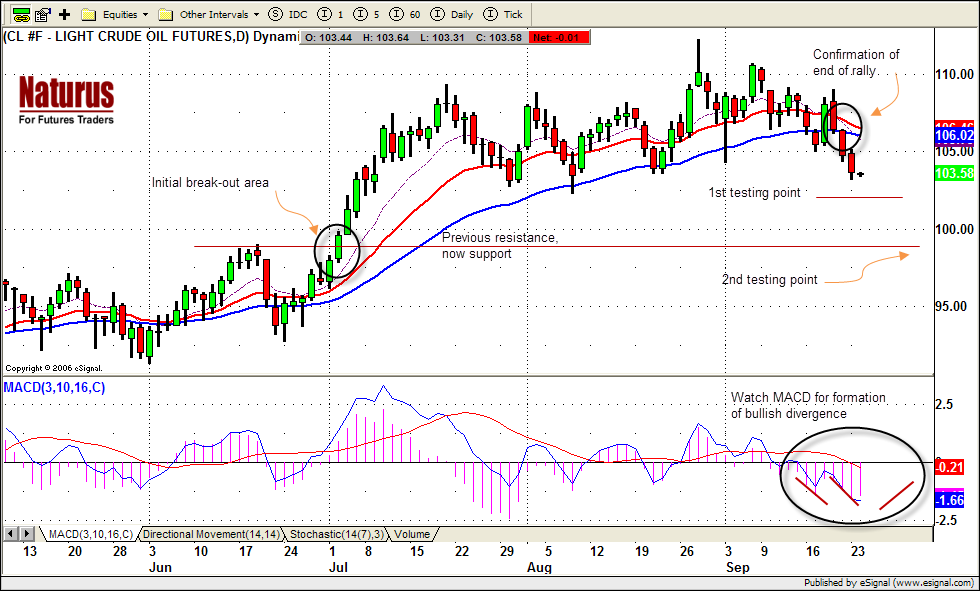The image size is (980, 591).
Task: Switch to the Volume study tab
Action: point(411,534)
